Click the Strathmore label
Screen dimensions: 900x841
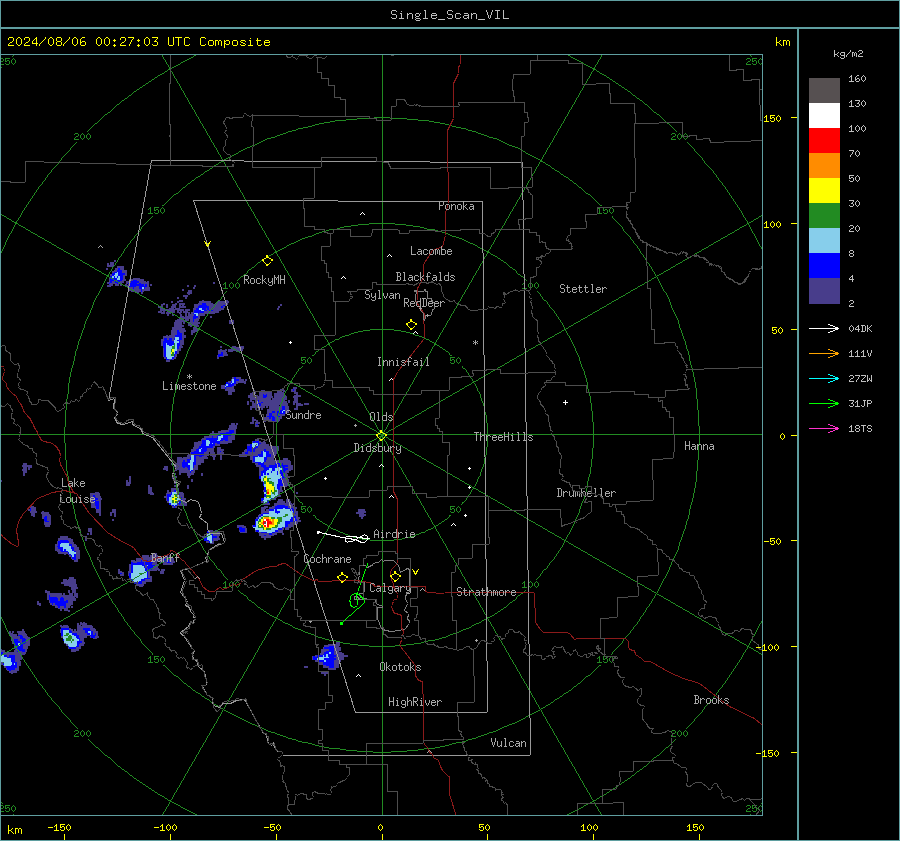tap(486, 592)
